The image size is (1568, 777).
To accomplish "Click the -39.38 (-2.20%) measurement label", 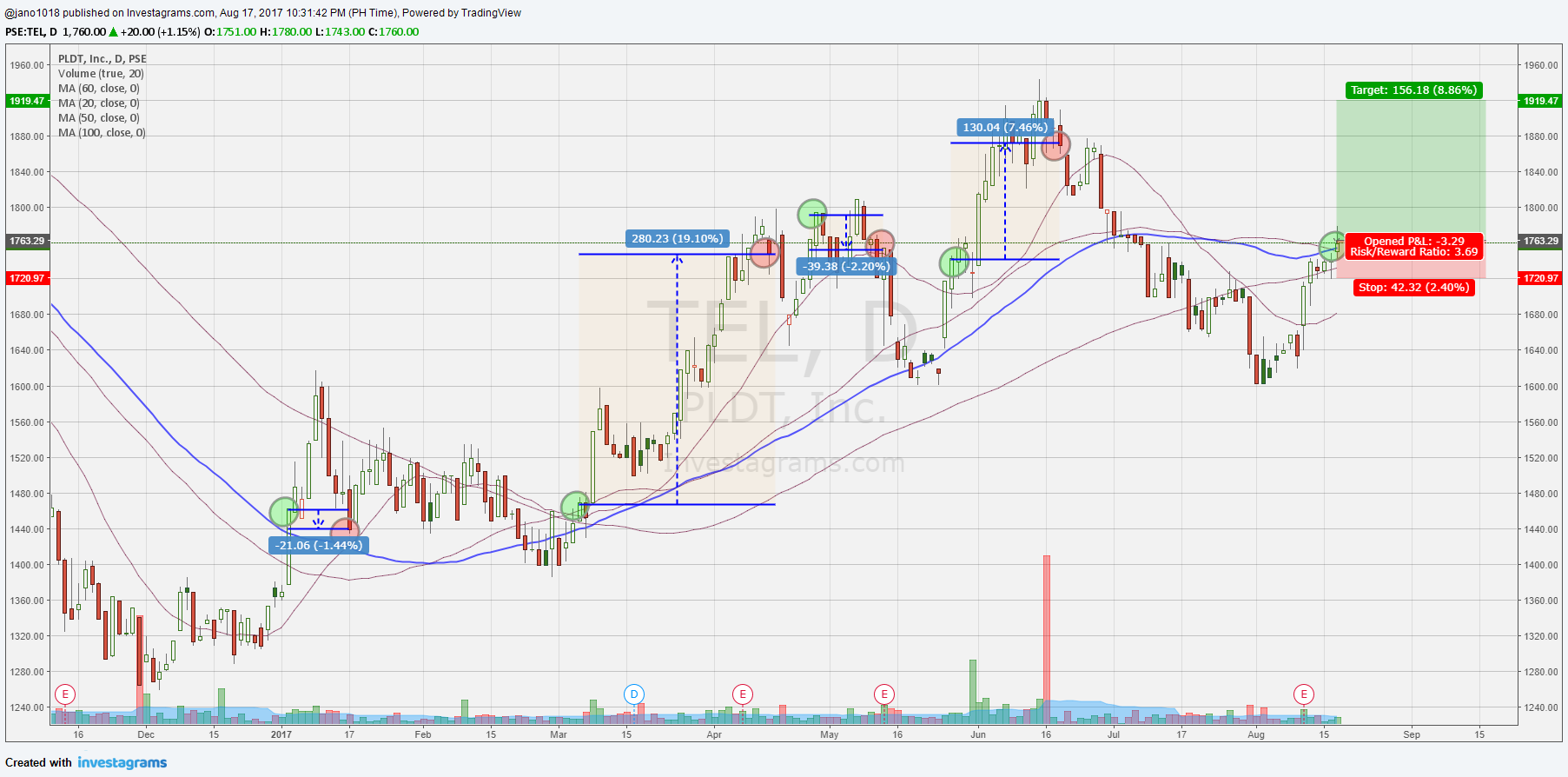I will pyautogui.click(x=846, y=267).
